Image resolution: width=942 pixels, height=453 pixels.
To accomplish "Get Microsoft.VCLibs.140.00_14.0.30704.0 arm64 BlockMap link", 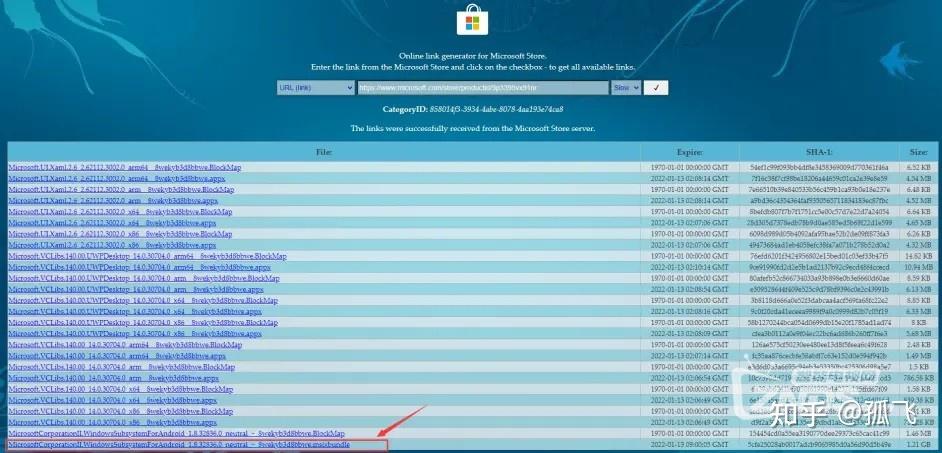I will pos(125,345).
